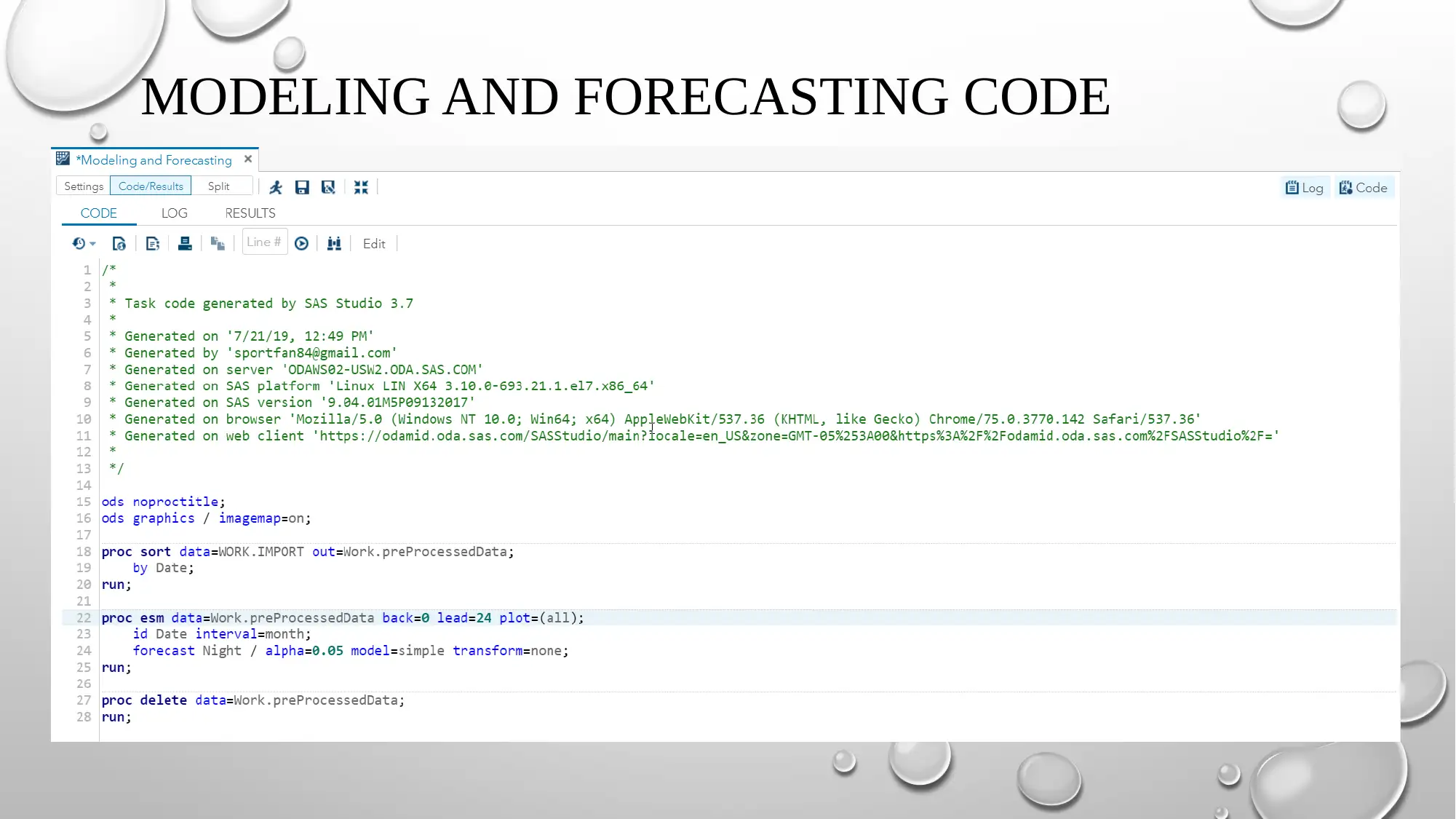Click the grayed copy-paste icon

coord(218,244)
